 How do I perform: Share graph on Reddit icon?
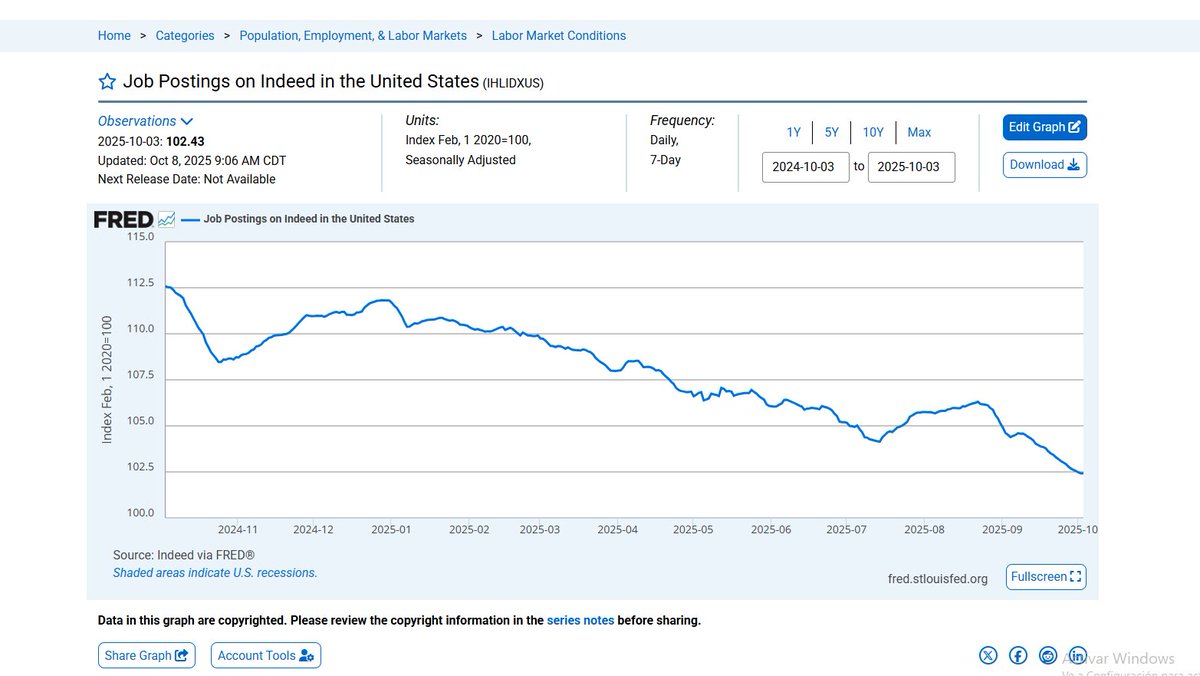[x=1048, y=655]
